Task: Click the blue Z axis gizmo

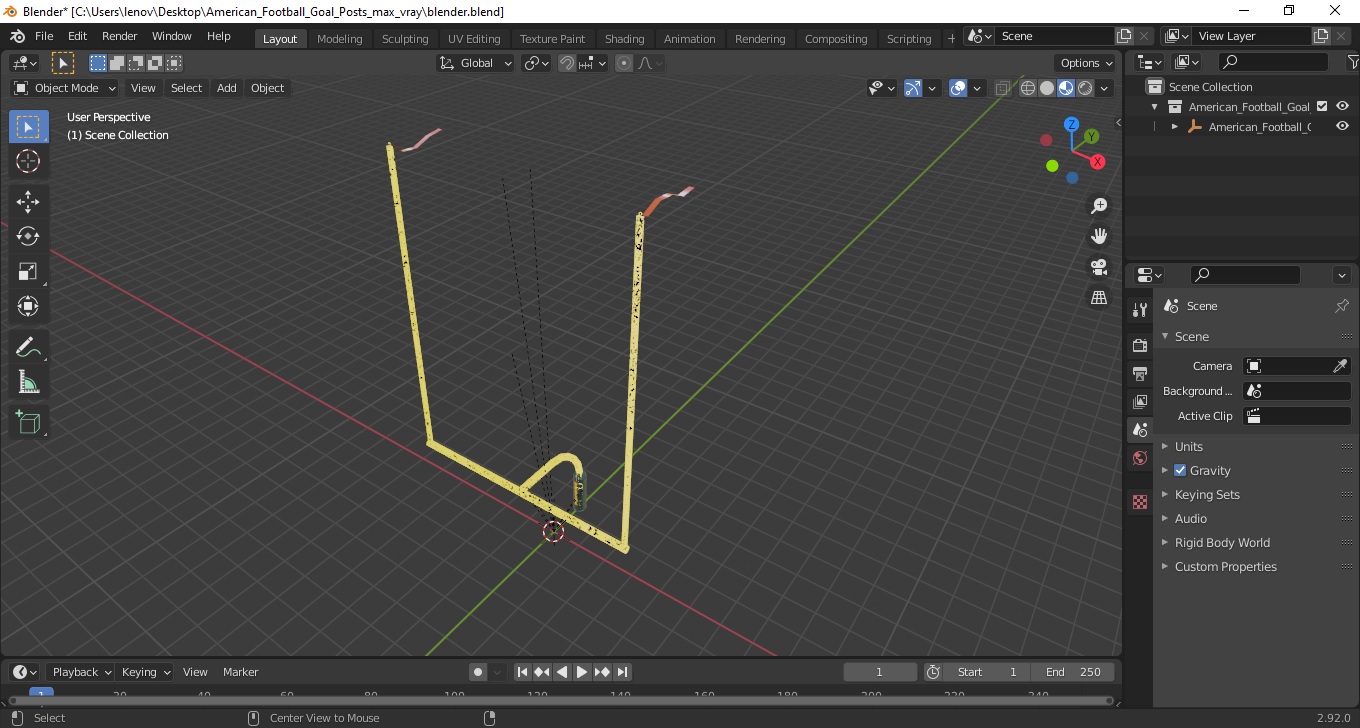Action: coord(1071,125)
